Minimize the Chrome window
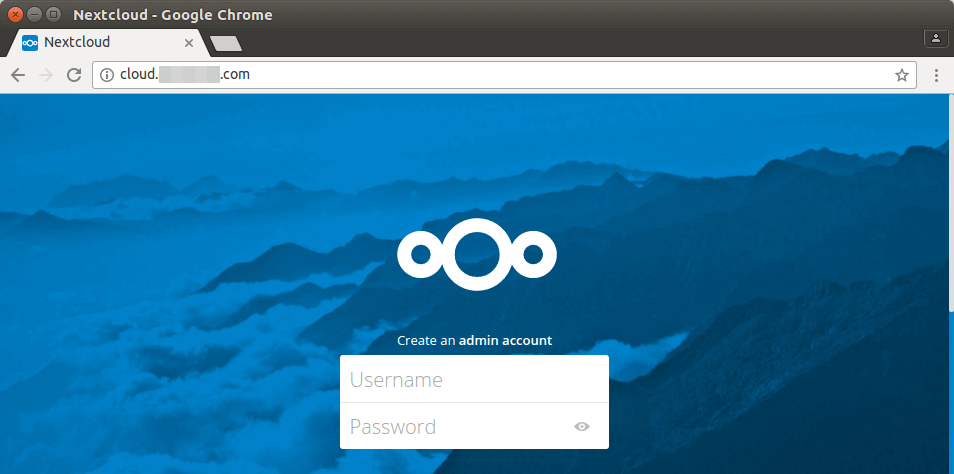The width and height of the screenshot is (954, 474). tap(35, 13)
